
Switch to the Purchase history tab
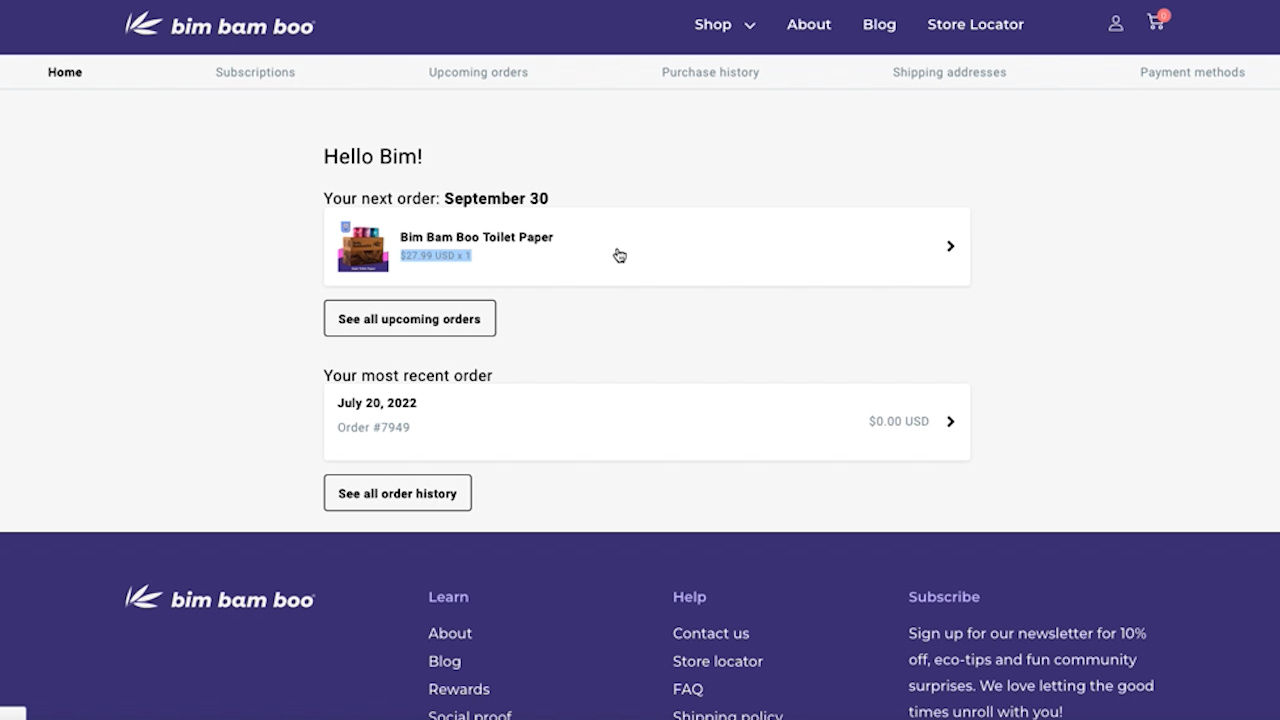click(710, 72)
